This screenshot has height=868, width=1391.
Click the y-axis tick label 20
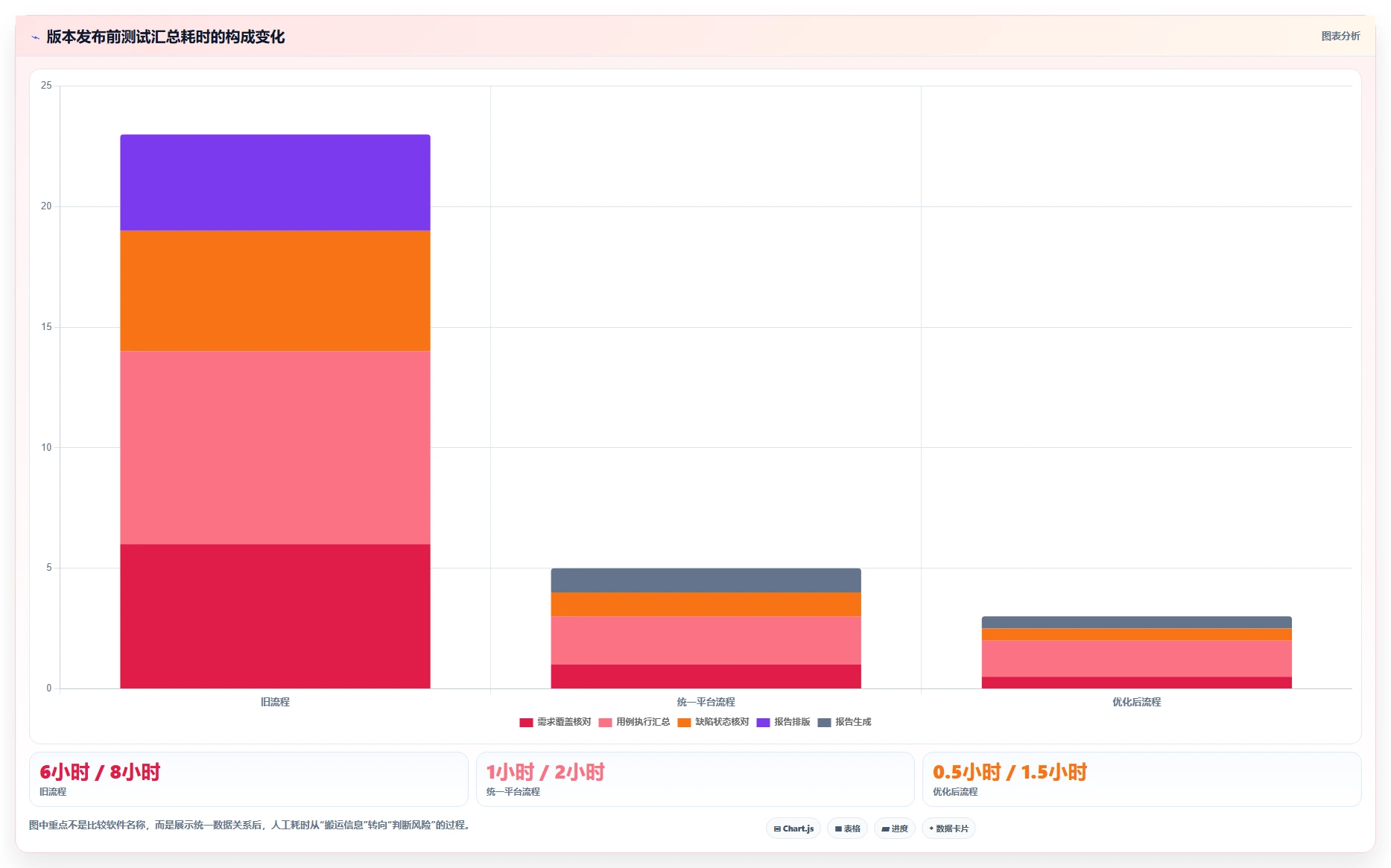click(x=46, y=206)
